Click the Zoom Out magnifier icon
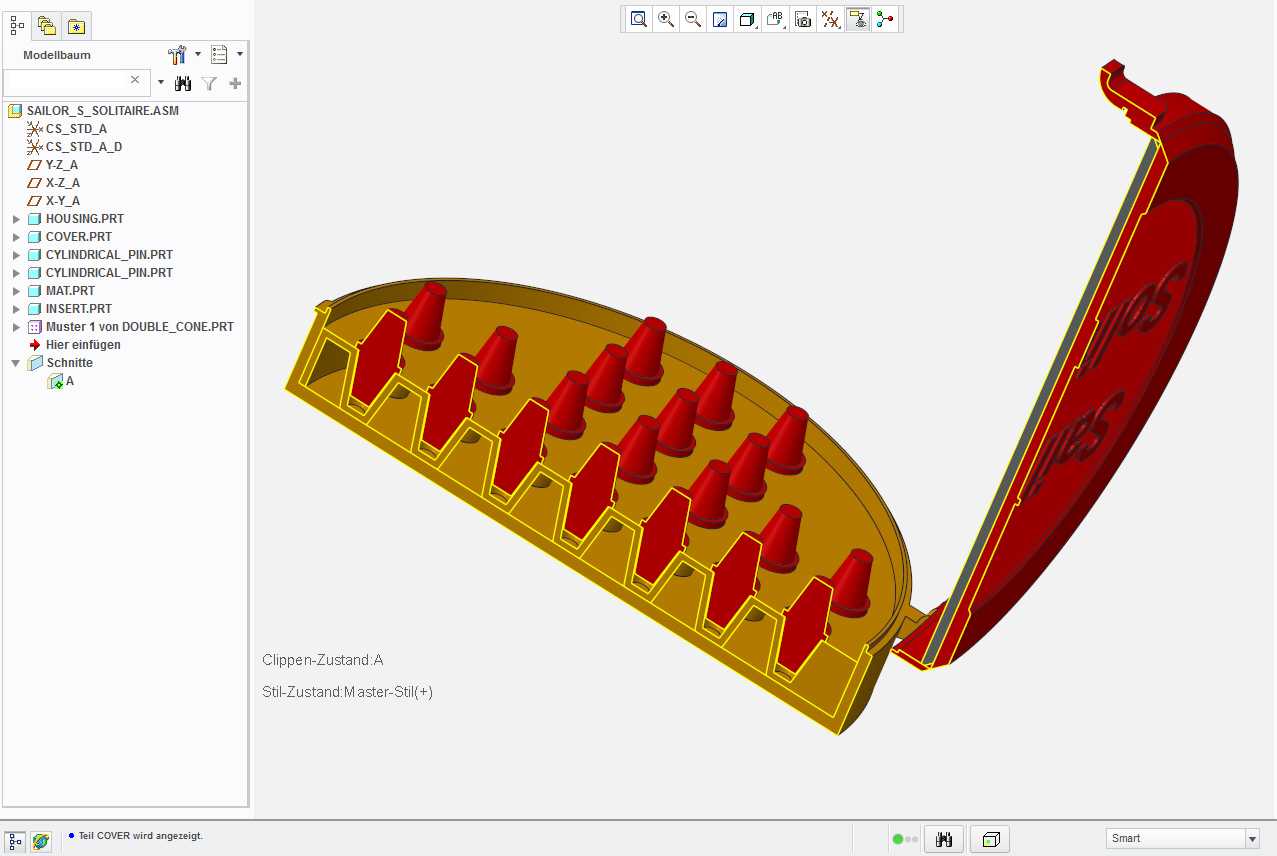Image resolution: width=1277 pixels, height=856 pixels. [692, 19]
